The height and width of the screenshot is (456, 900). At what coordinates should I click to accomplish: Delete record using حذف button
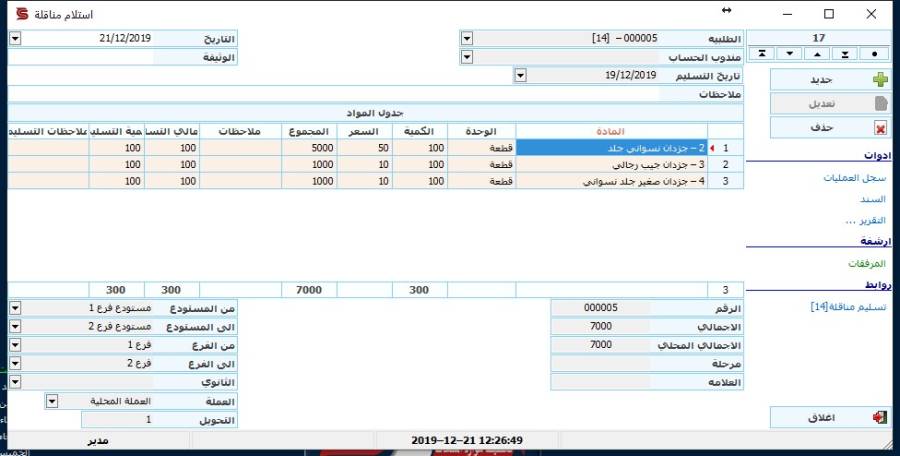click(x=830, y=127)
